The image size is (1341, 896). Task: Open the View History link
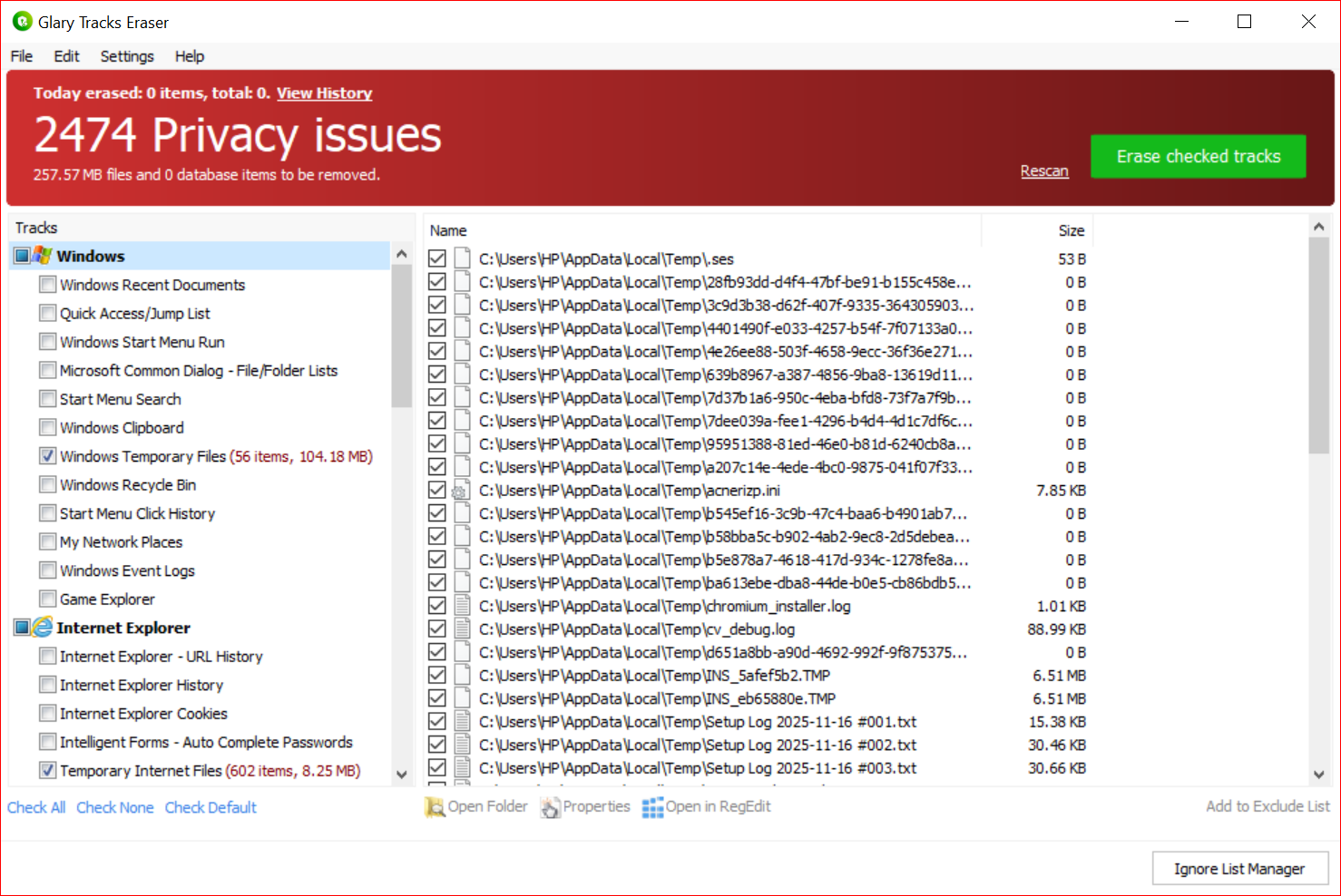click(324, 93)
